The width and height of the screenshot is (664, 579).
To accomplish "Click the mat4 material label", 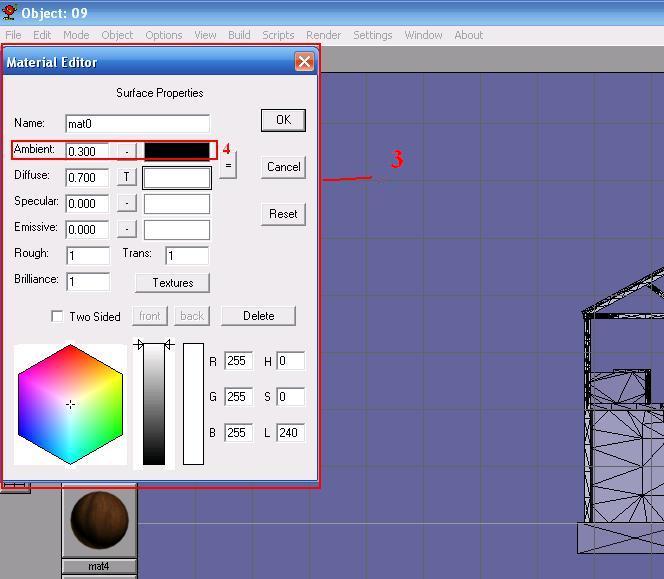I will [99, 566].
